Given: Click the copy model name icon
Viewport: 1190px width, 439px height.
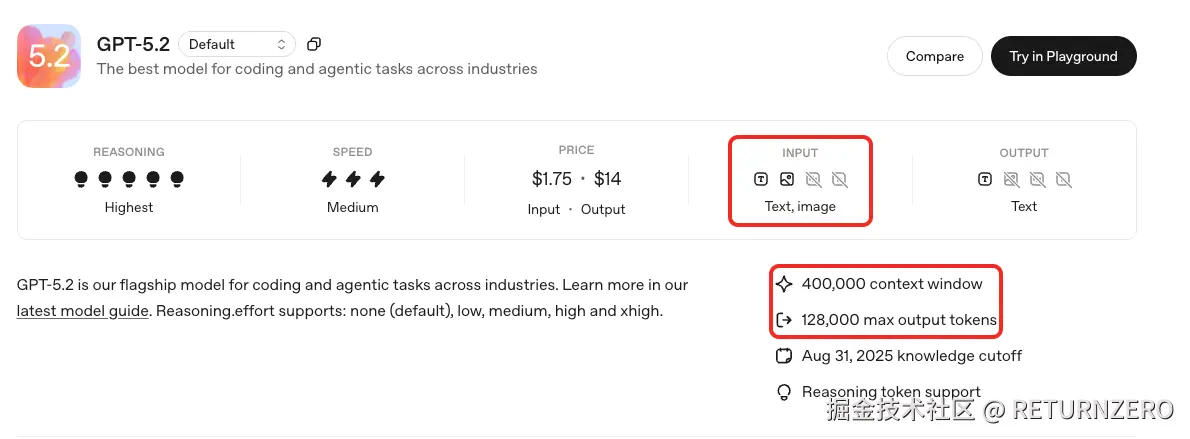Looking at the screenshot, I should click(314, 44).
